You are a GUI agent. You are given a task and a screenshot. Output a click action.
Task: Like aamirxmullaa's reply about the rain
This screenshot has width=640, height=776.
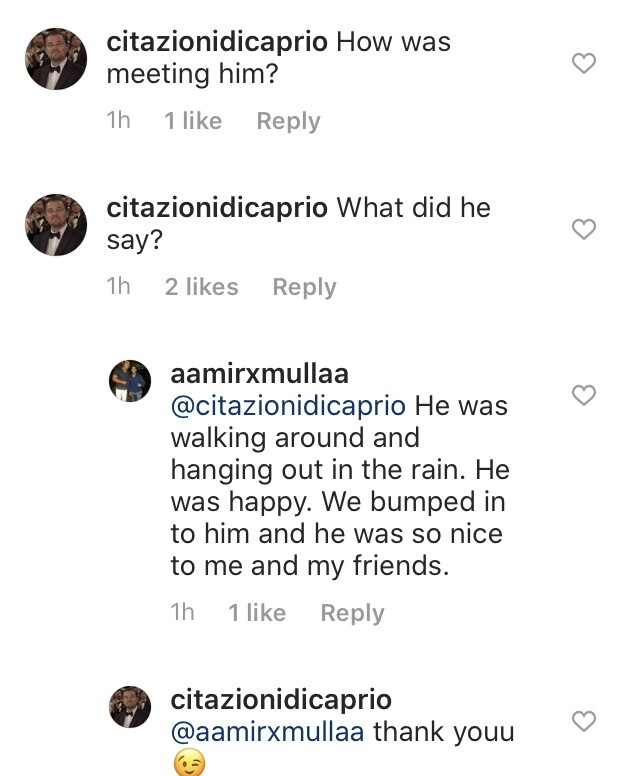click(583, 395)
